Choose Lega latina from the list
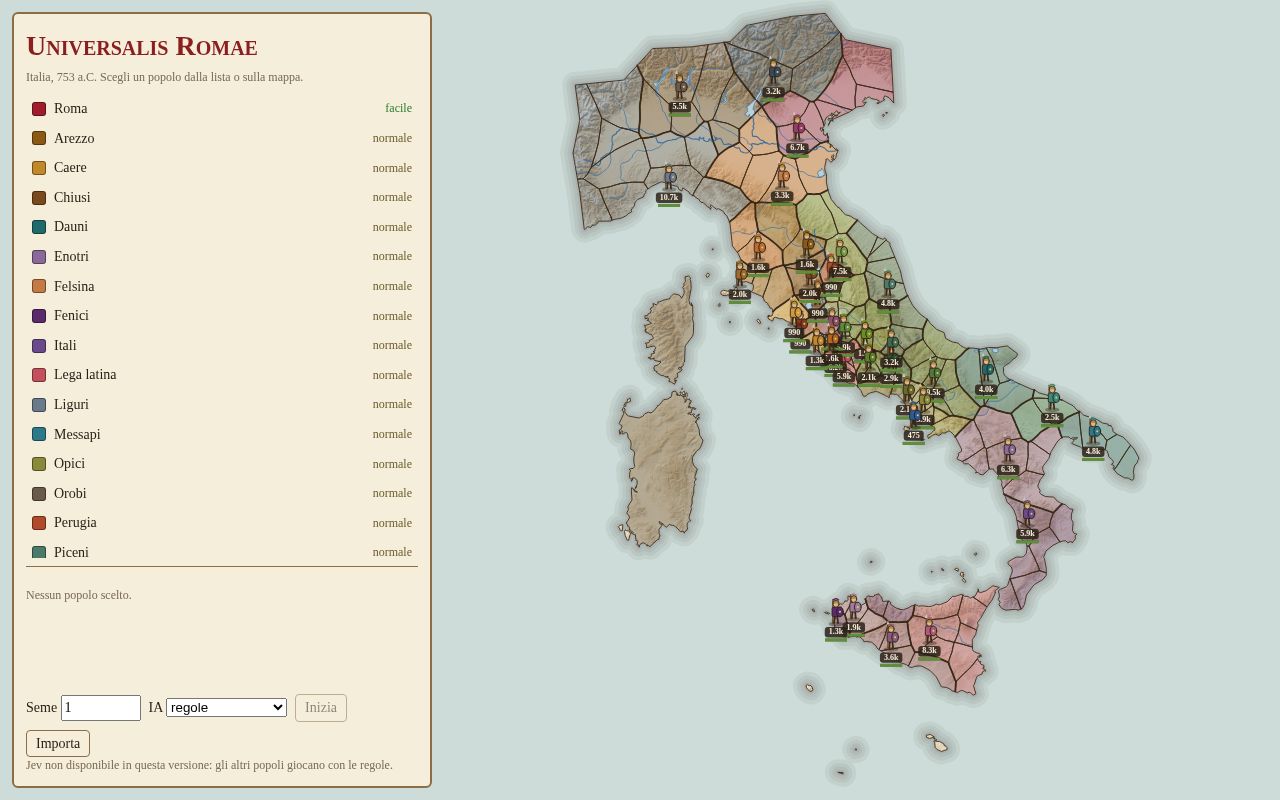Image resolution: width=1280 pixels, height=800 pixels. [x=222, y=375]
